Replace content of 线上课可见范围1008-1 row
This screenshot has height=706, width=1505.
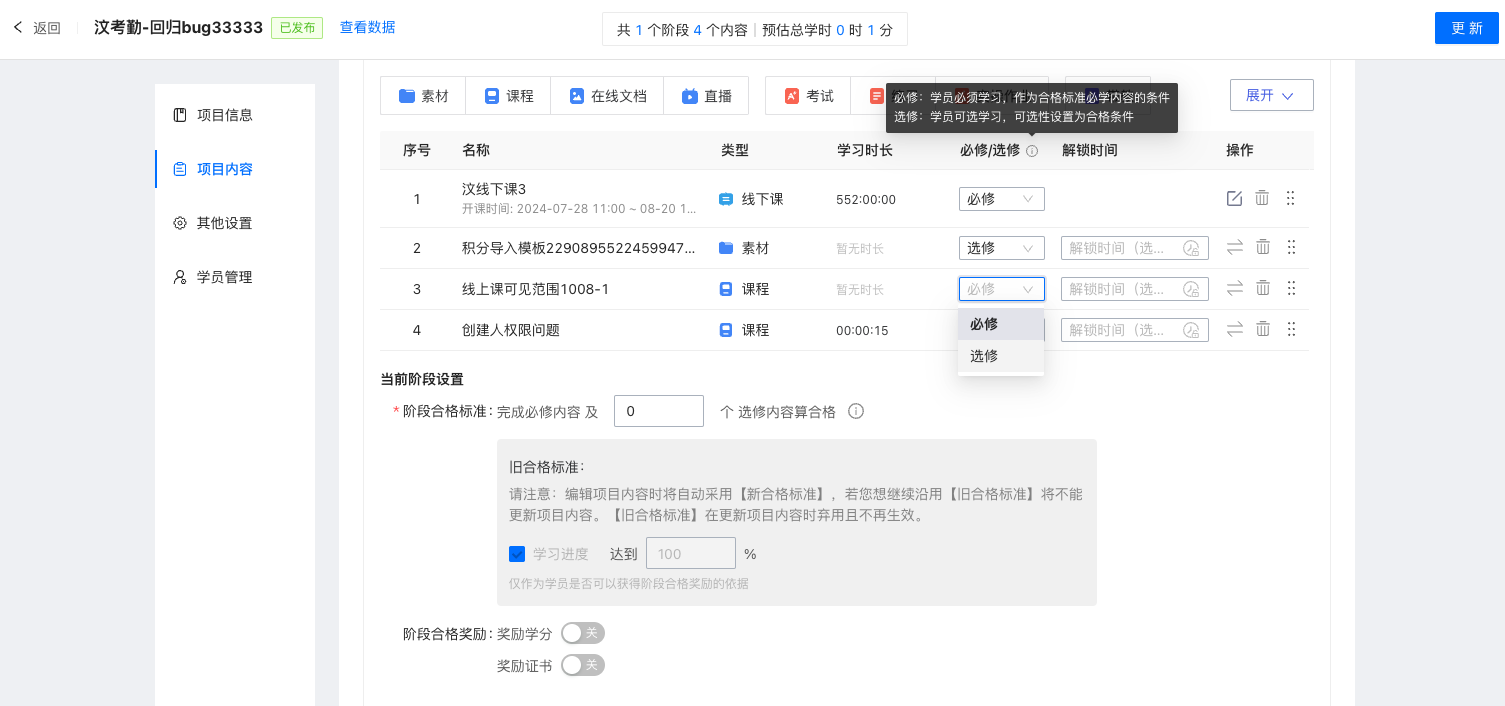(x=1235, y=288)
